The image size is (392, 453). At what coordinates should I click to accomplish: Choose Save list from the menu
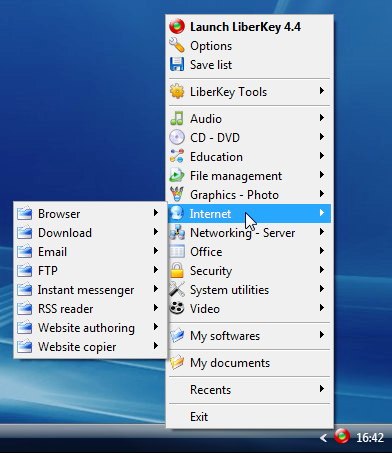pos(249,65)
